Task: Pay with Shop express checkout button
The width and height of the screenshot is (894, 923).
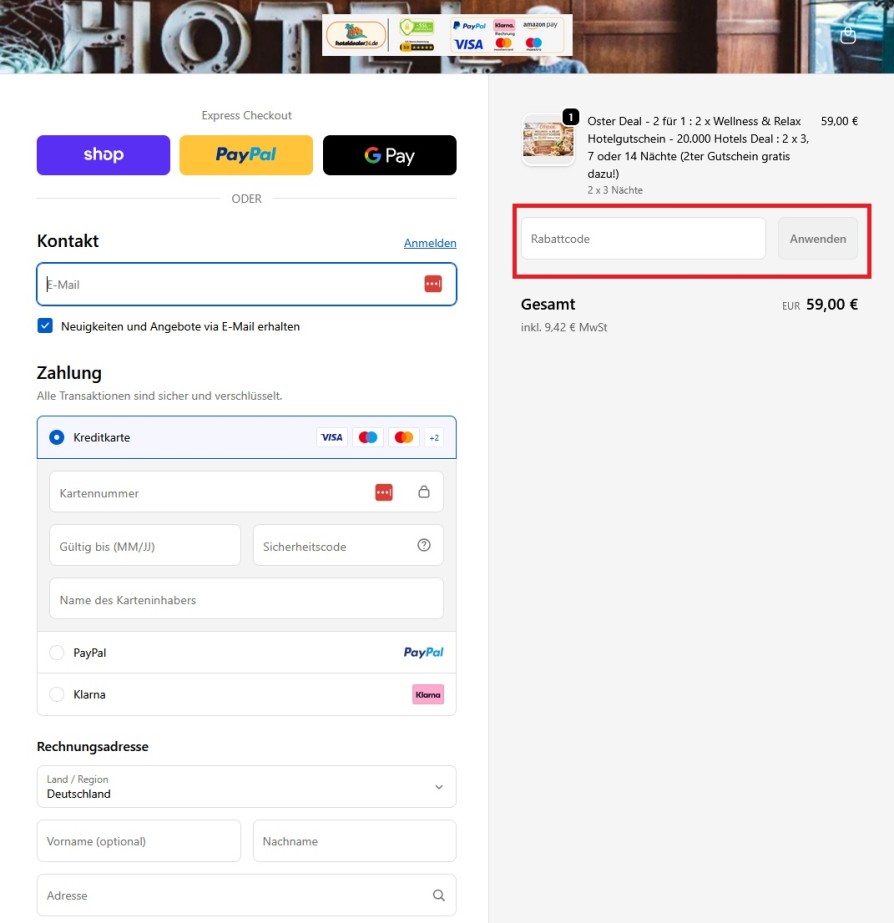Action: coord(103,155)
